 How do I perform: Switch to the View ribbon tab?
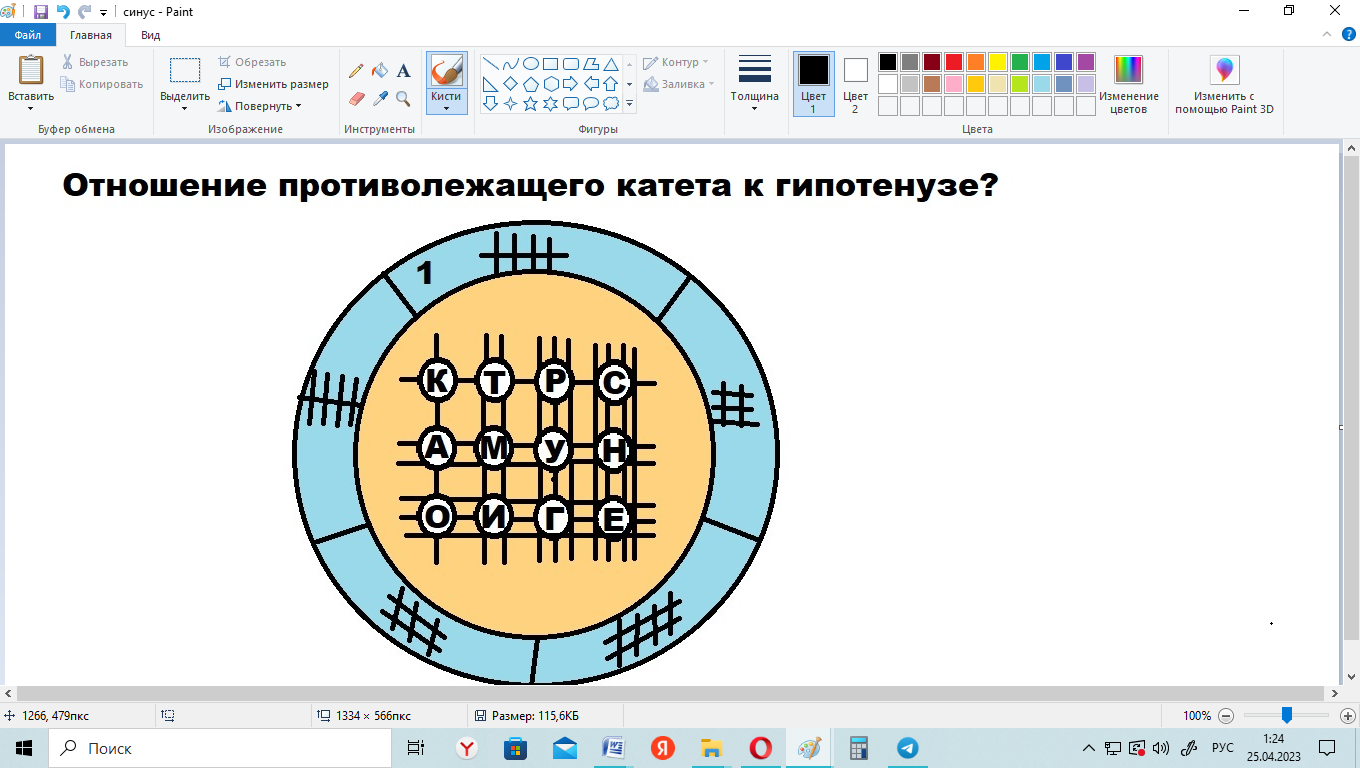pos(150,35)
